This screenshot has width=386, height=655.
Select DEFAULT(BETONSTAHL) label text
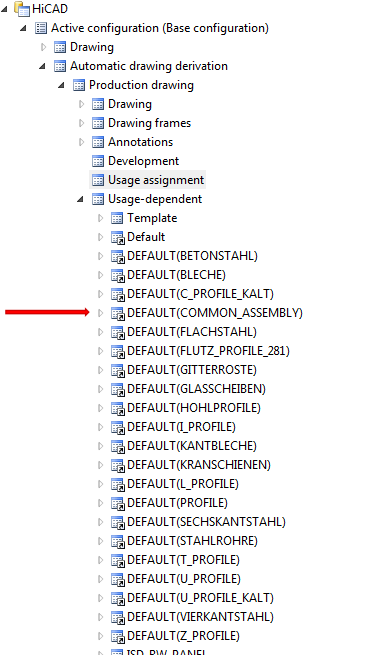(193, 256)
